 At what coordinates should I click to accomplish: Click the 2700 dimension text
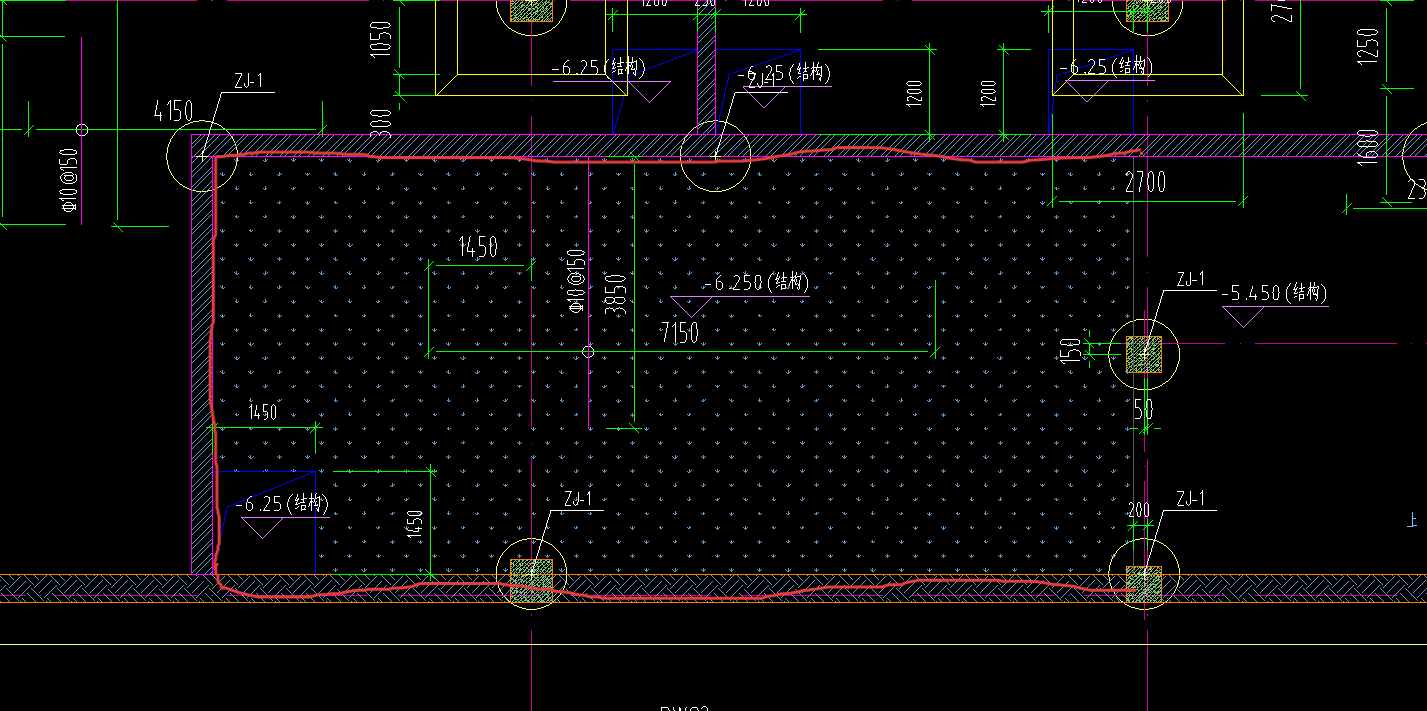(x=1145, y=182)
